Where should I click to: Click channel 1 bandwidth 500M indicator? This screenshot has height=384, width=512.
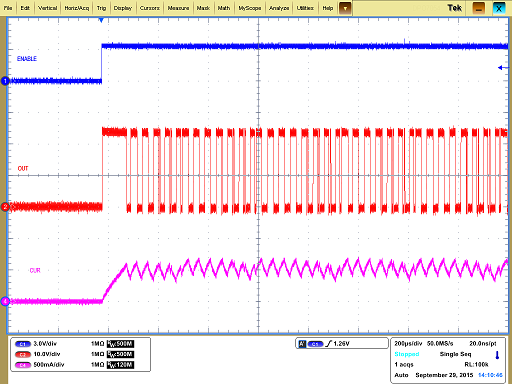click(x=120, y=344)
